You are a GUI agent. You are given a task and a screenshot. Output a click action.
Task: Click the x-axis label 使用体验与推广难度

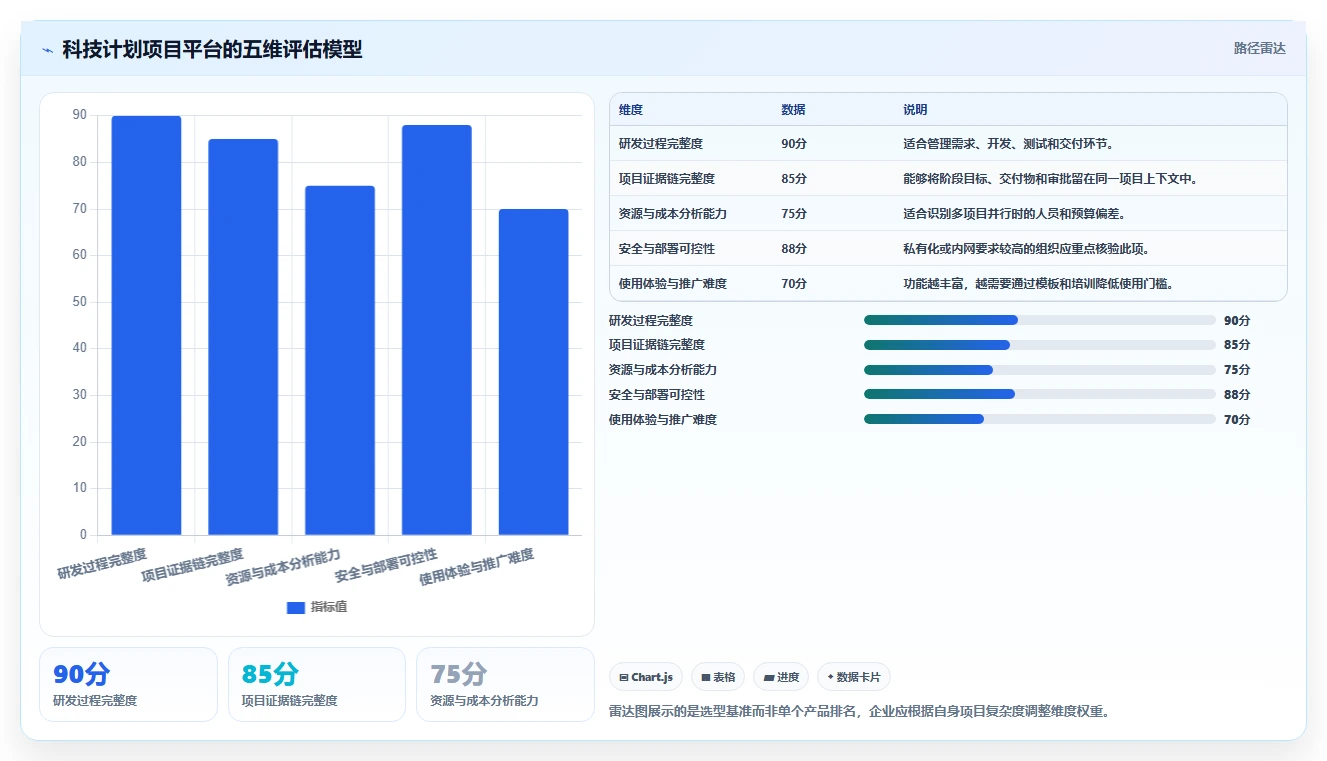476,566
